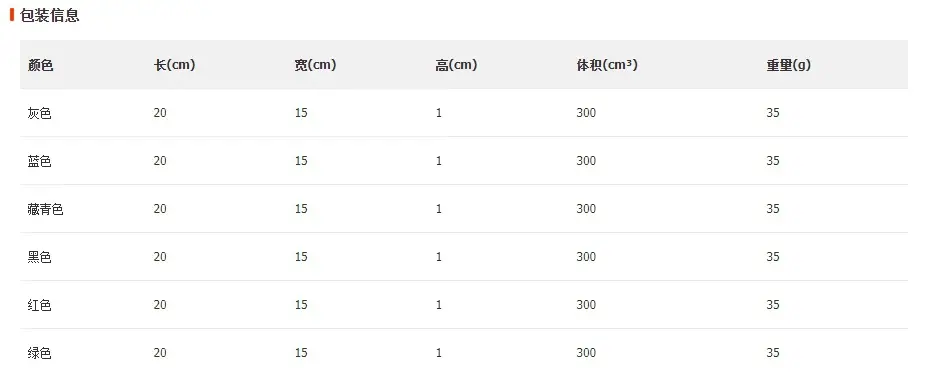Click the volume value in 黑色 row
Viewport: 933px width, 375px height.
[x=586, y=257]
